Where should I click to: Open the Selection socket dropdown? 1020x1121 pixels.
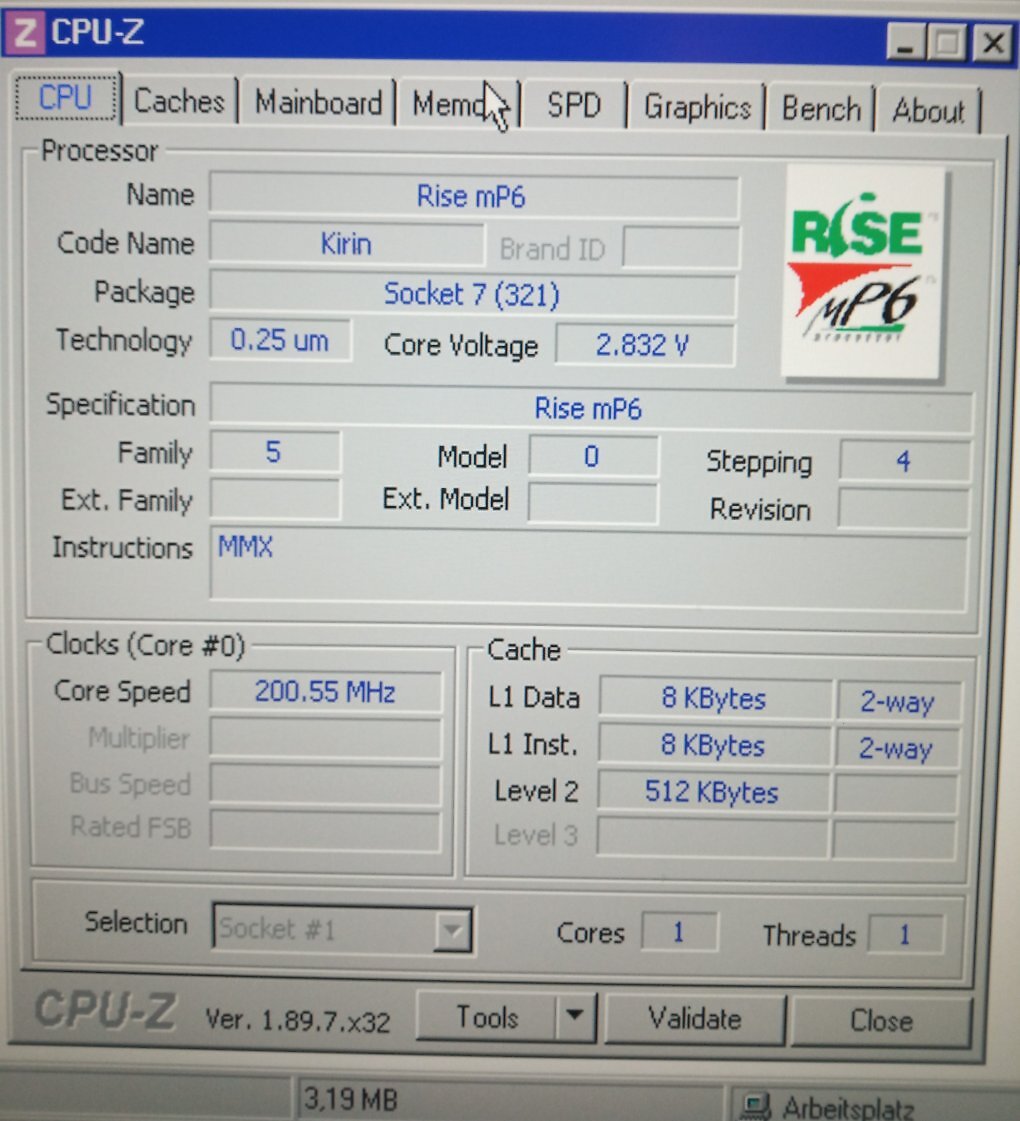click(342, 929)
